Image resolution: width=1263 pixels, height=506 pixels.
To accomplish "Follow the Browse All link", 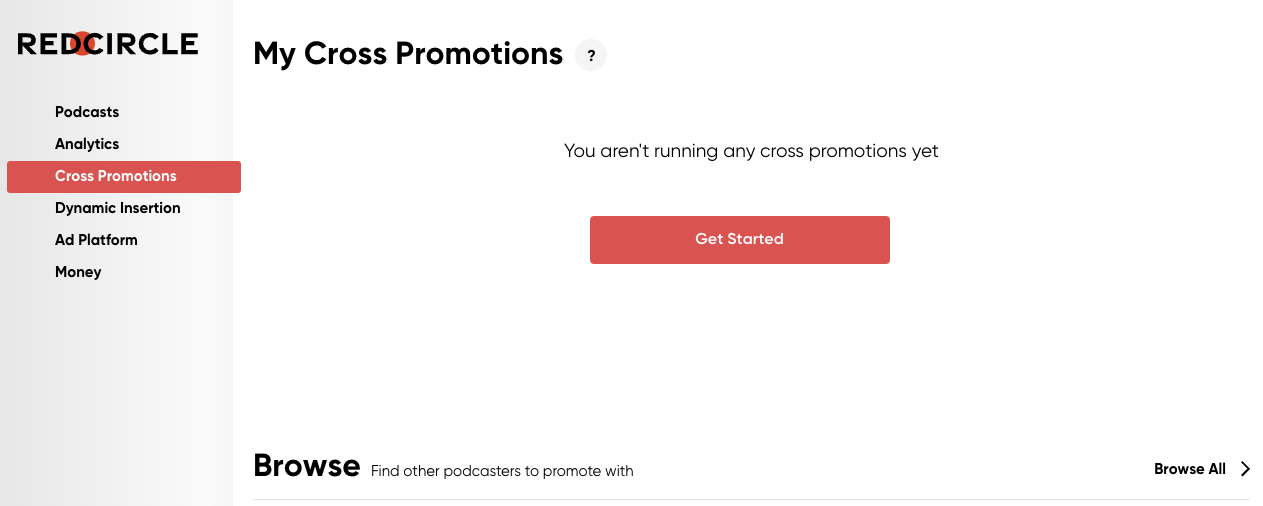I will [1189, 469].
